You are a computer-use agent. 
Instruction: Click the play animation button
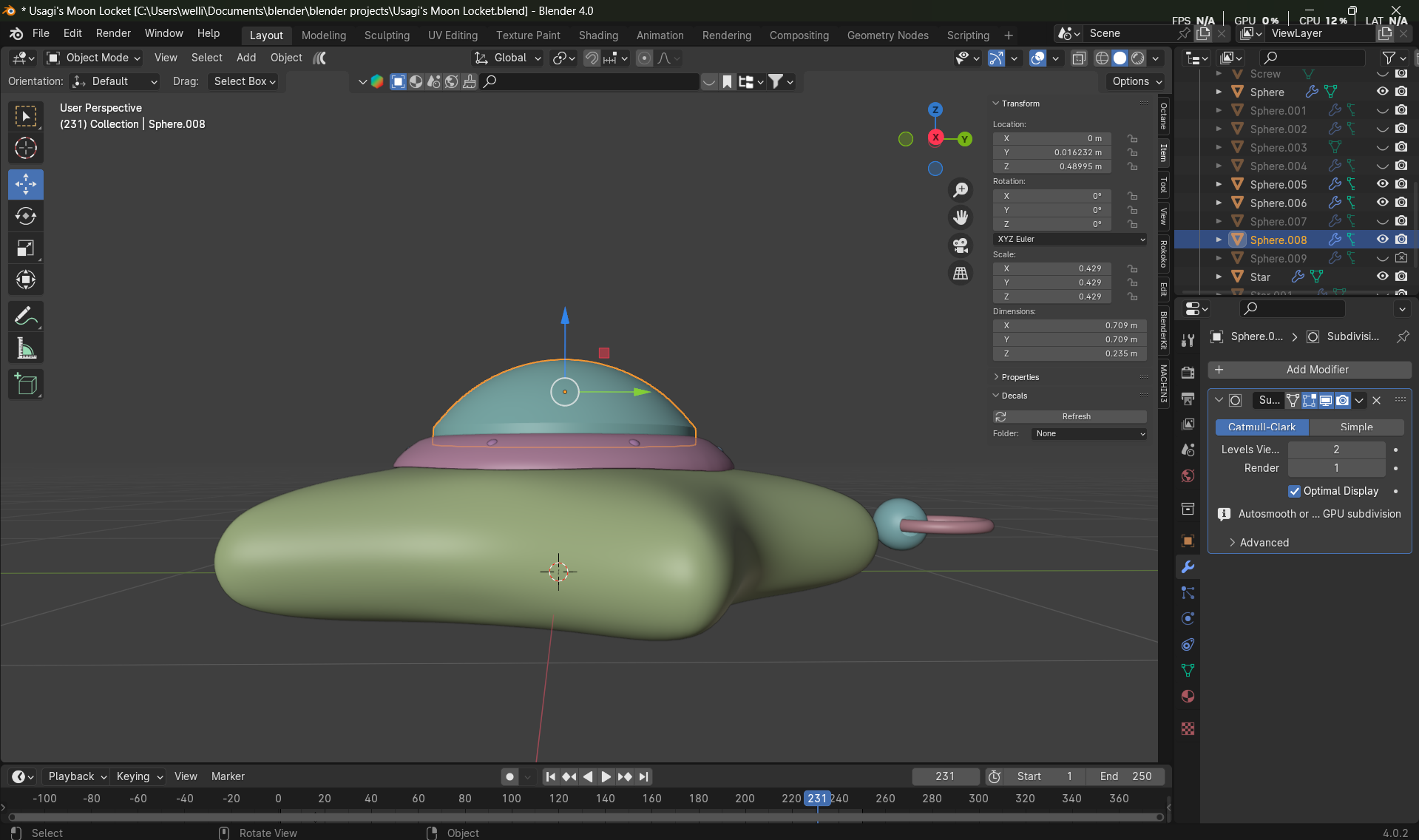(606, 776)
